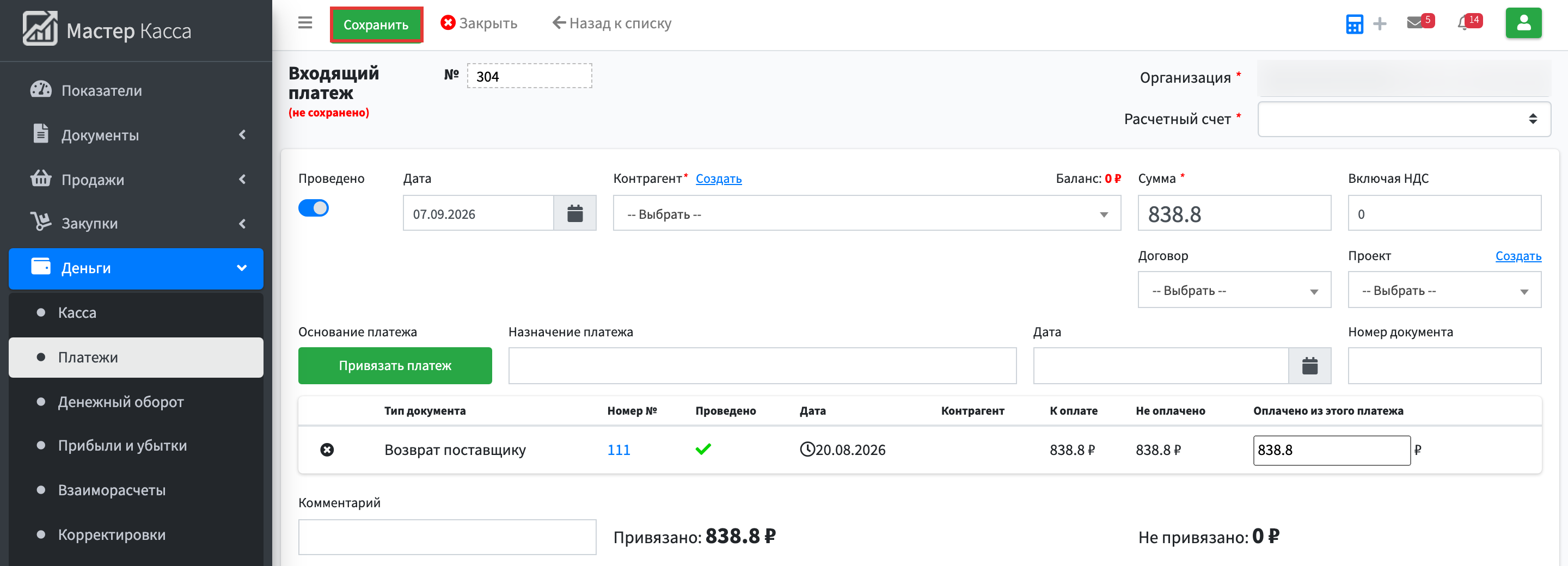Collapse the Деньги menu chevron
The image size is (1568, 566).
(x=242, y=268)
